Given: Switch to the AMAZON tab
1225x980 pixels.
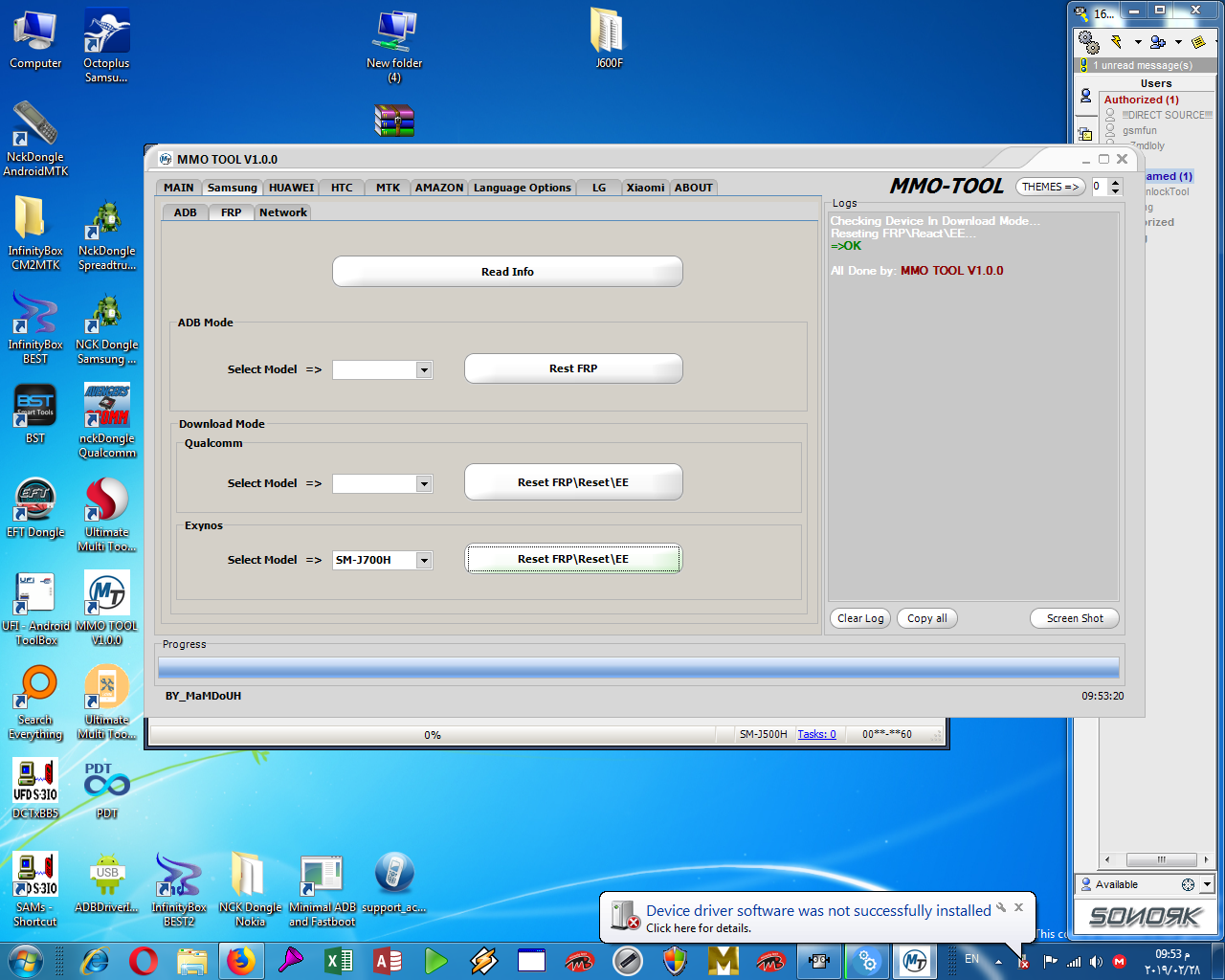Looking at the screenshot, I should click(x=439, y=189).
